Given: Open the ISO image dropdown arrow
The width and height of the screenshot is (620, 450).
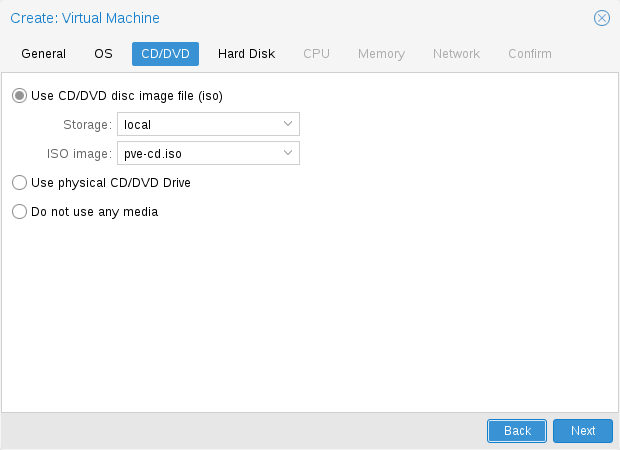Looking at the screenshot, I should (x=288, y=153).
